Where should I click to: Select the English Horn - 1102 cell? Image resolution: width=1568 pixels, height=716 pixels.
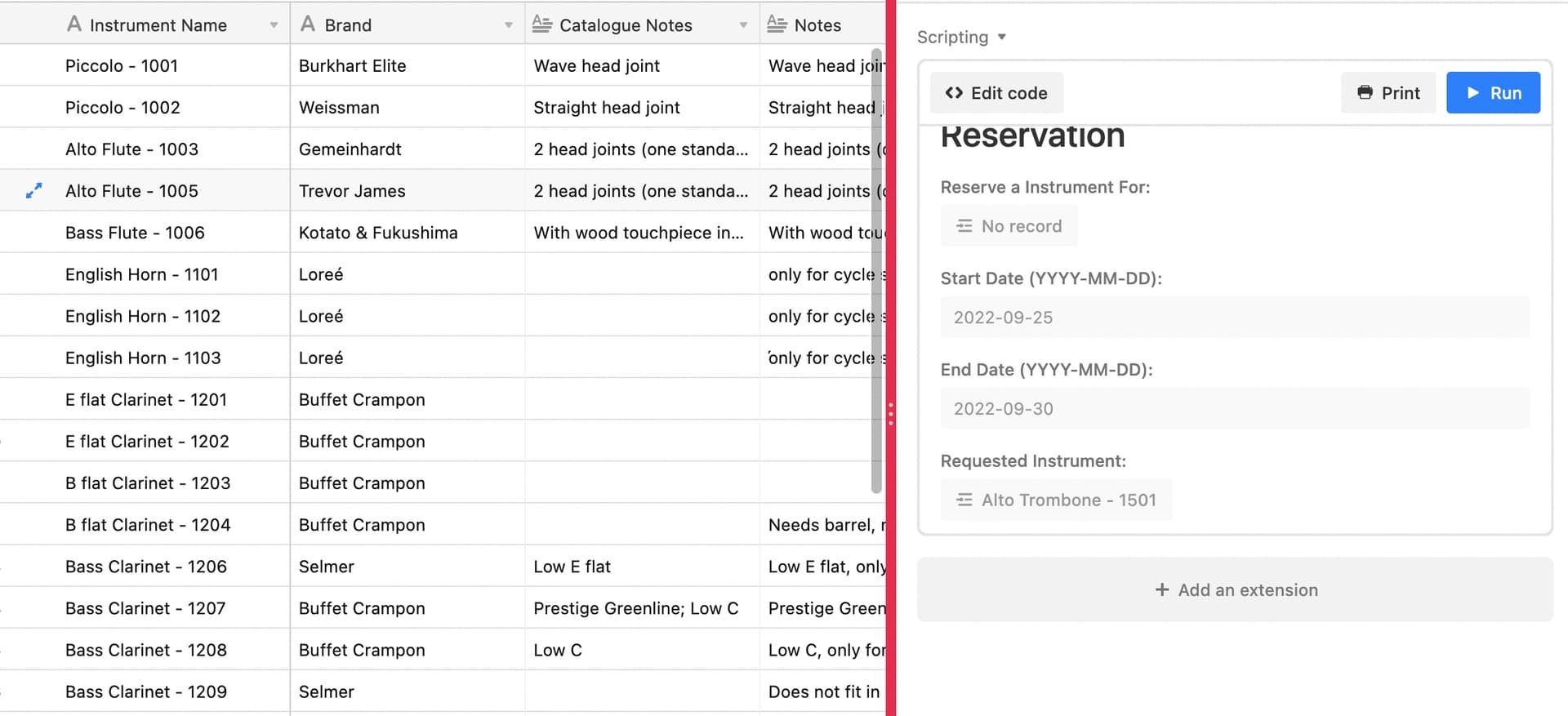point(145,316)
